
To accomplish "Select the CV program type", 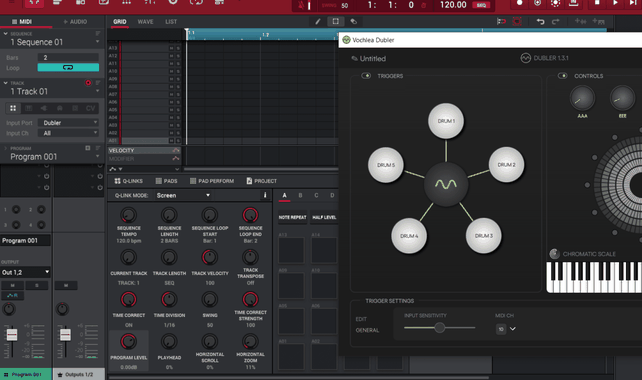I will pyautogui.click(x=90, y=108).
